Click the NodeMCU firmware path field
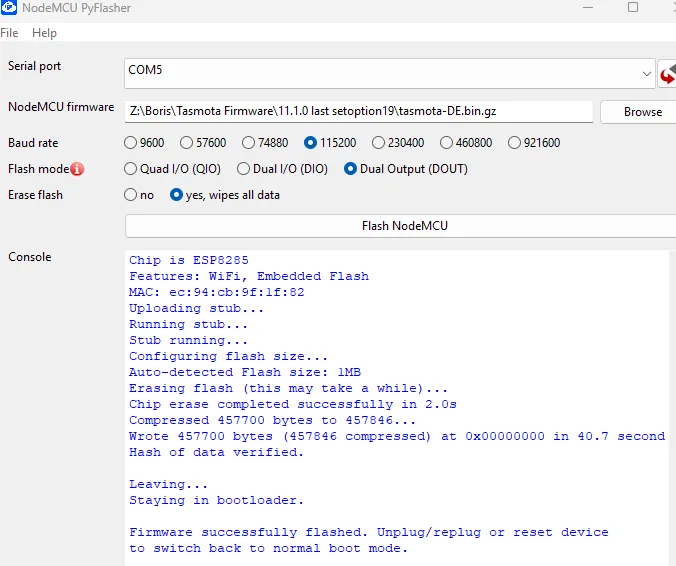The width and height of the screenshot is (676, 566). 358,112
